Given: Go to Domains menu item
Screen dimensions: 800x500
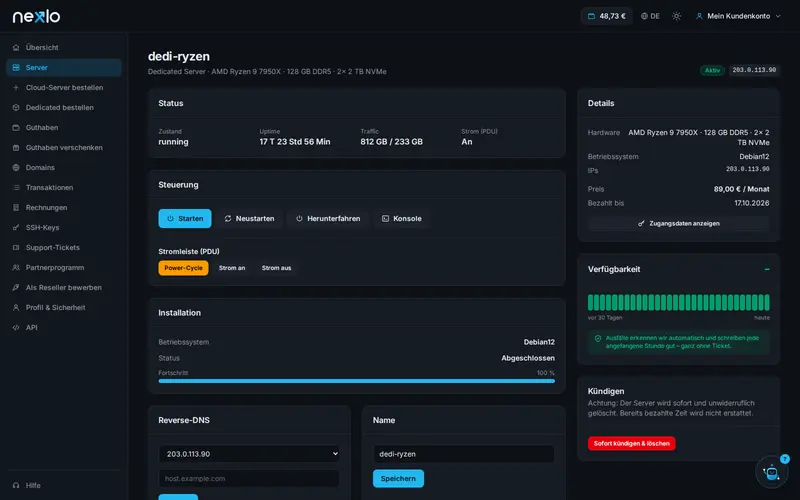Looking at the screenshot, I should click(64, 167).
